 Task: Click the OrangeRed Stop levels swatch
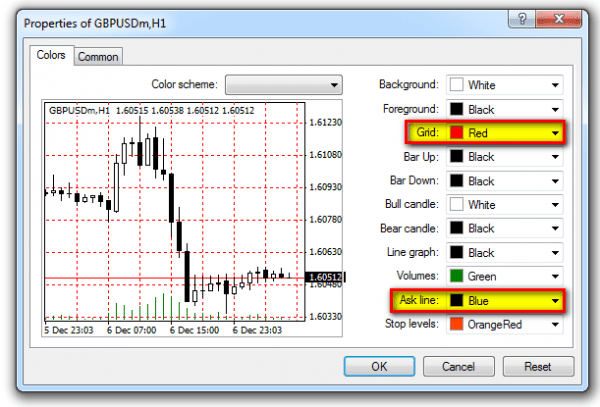click(x=457, y=324)
